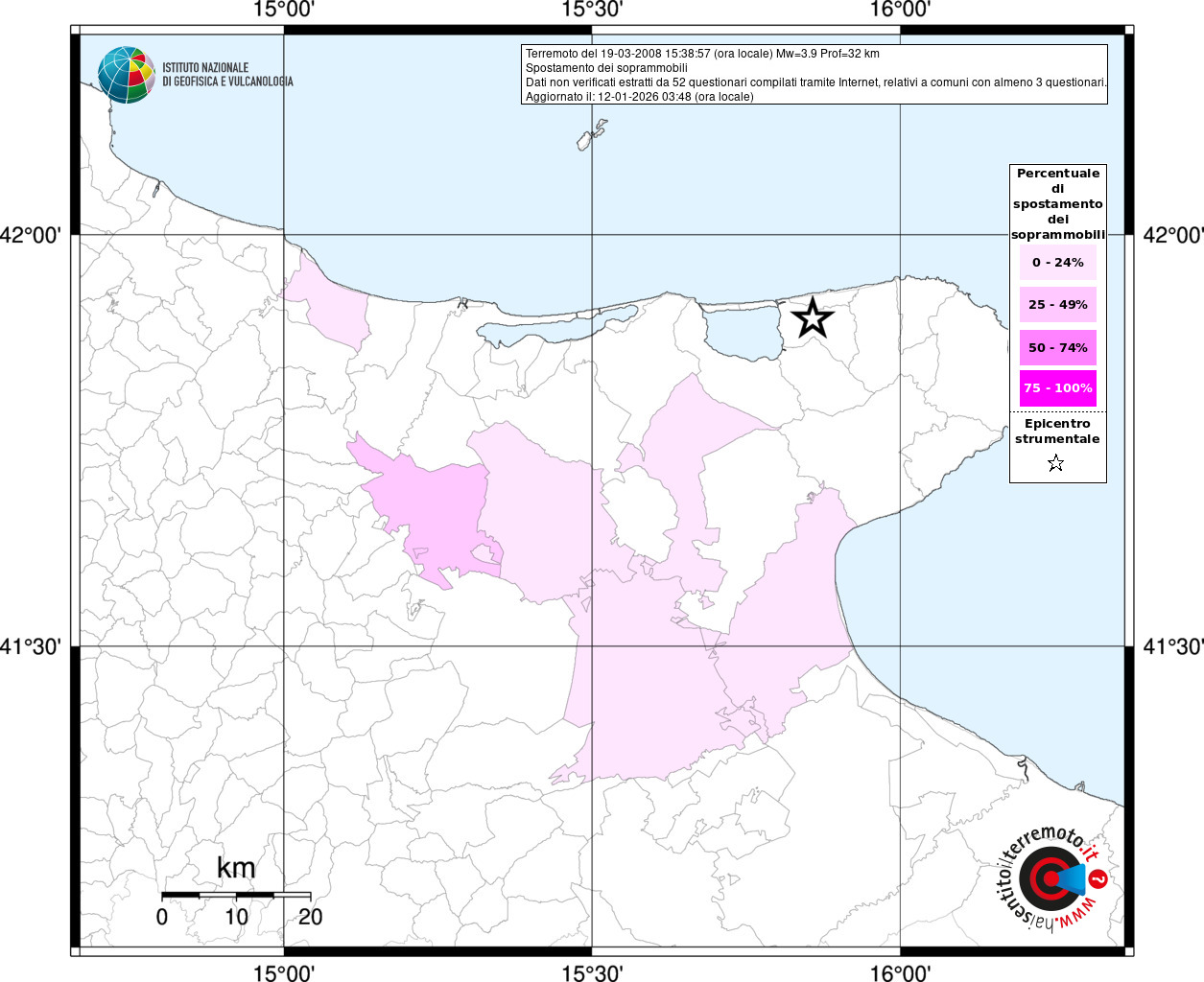Click the scale bar '0' value
Screen dimensions: 1204x982
[161, 917]
